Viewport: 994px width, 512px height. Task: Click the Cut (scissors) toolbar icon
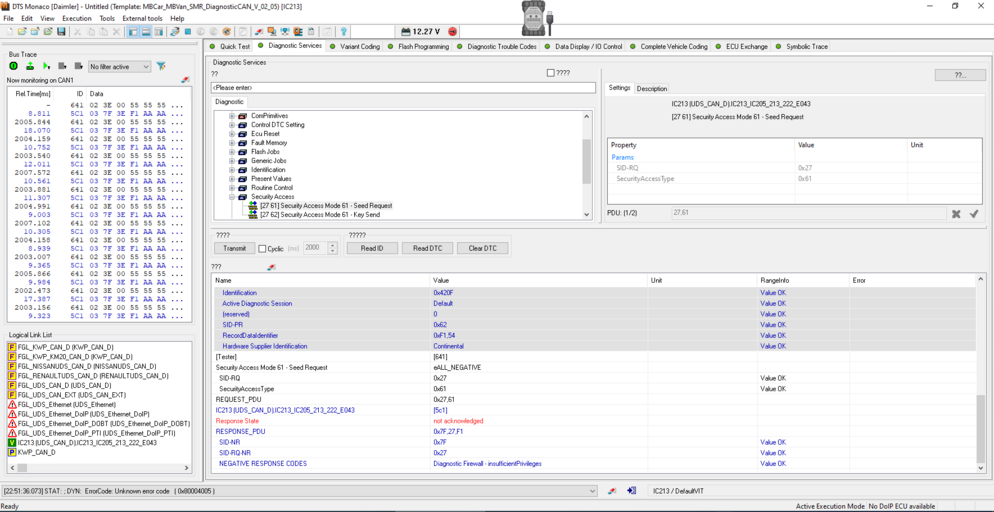pyautogui.click(x=77, y=31)
